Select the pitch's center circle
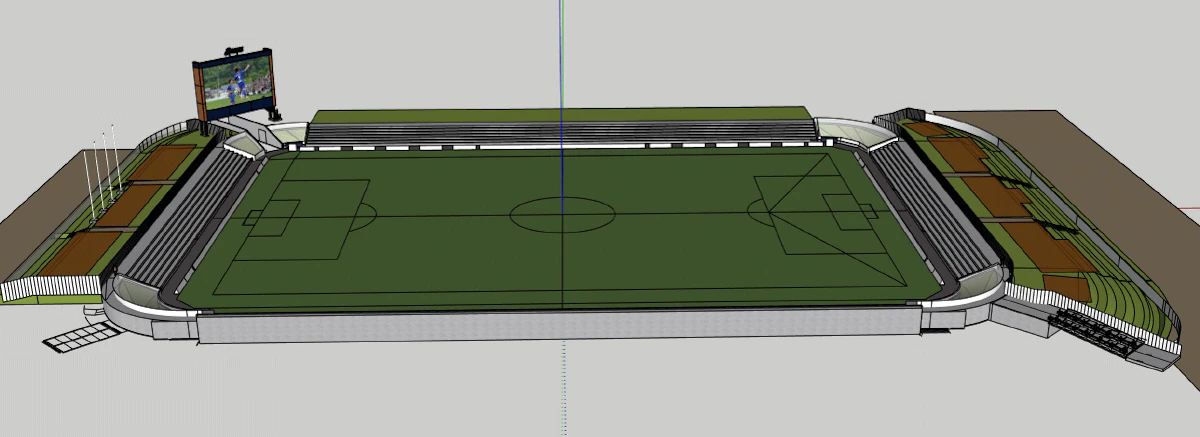 coord(563,214)
